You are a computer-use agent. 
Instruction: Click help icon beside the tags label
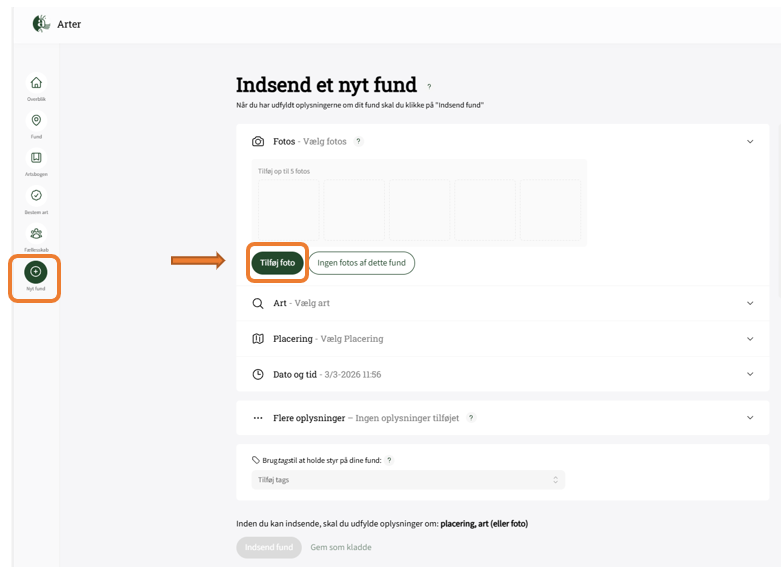point(389,460)
